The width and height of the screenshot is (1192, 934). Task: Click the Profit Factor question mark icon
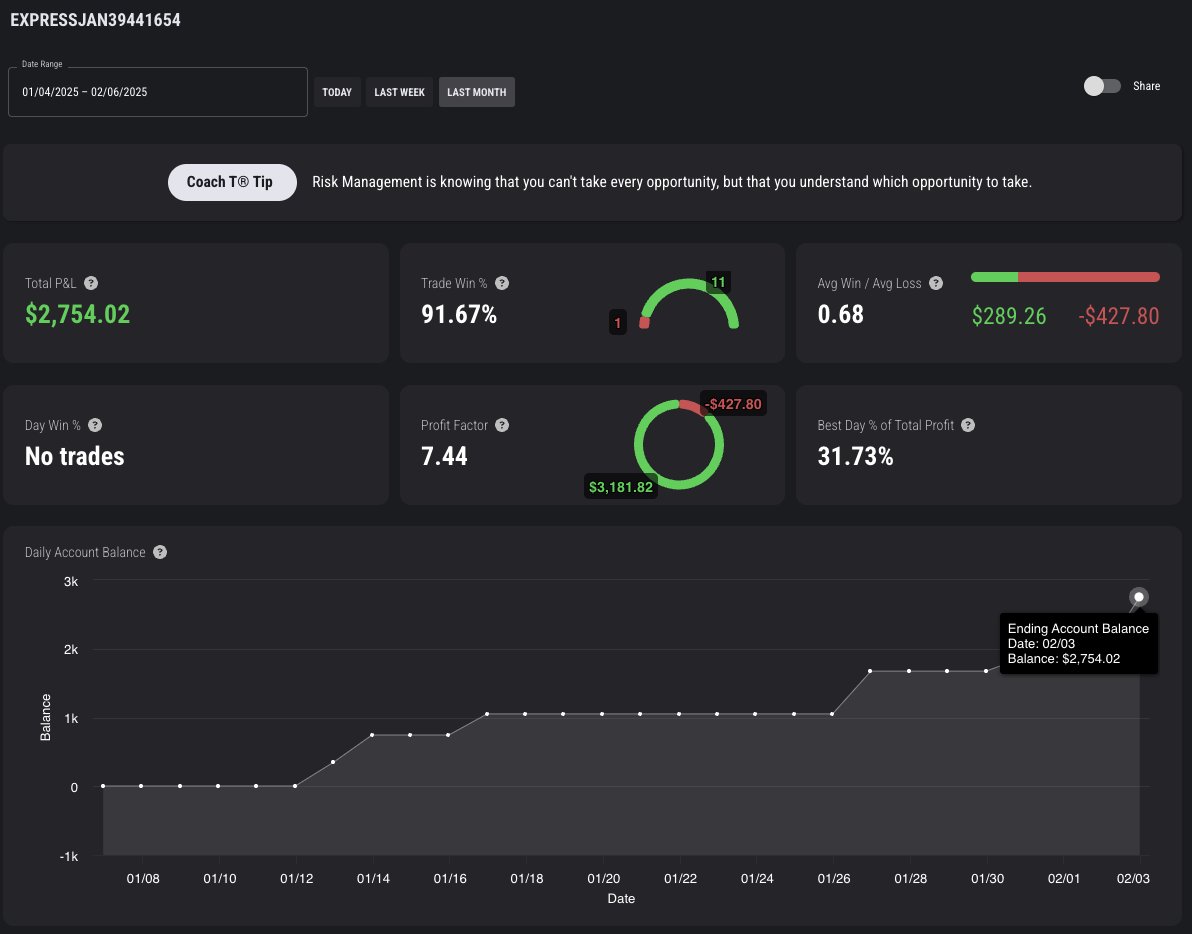point(502,426)
